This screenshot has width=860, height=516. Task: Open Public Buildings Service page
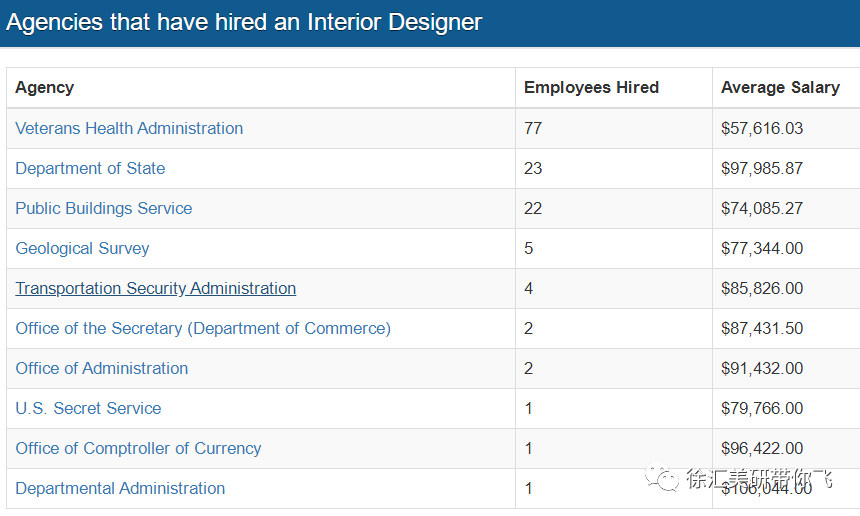tap(104, 208)
